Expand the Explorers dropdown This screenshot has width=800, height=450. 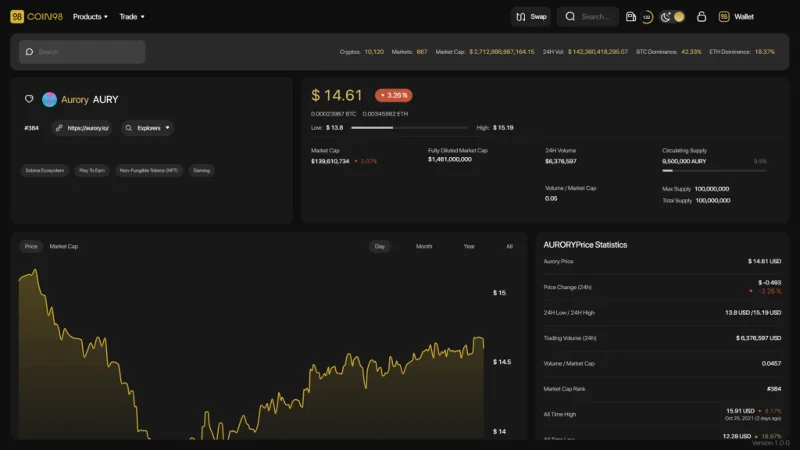pos(148,128)
